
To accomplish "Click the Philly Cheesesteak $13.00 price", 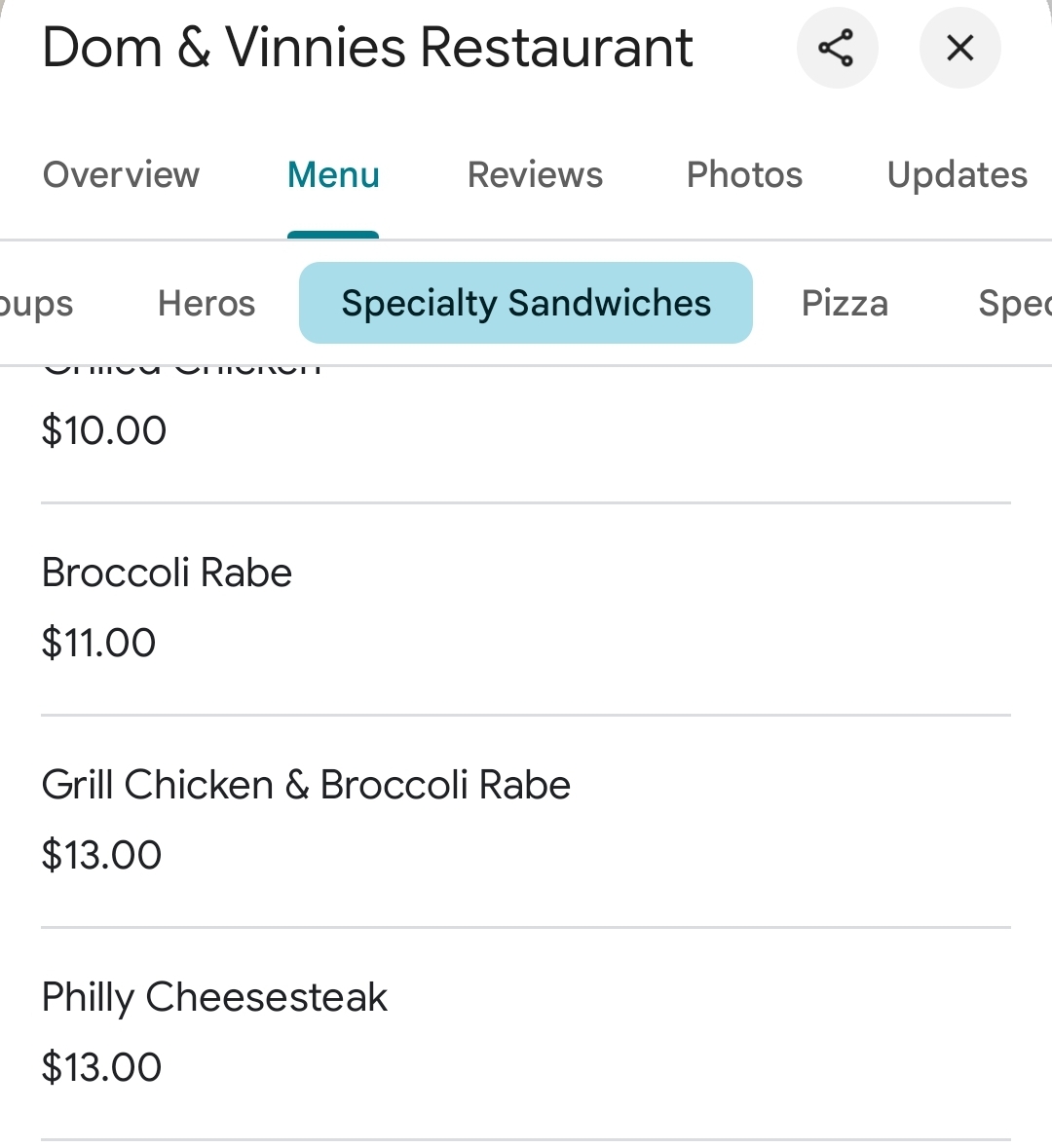I will coord(101,1067).
